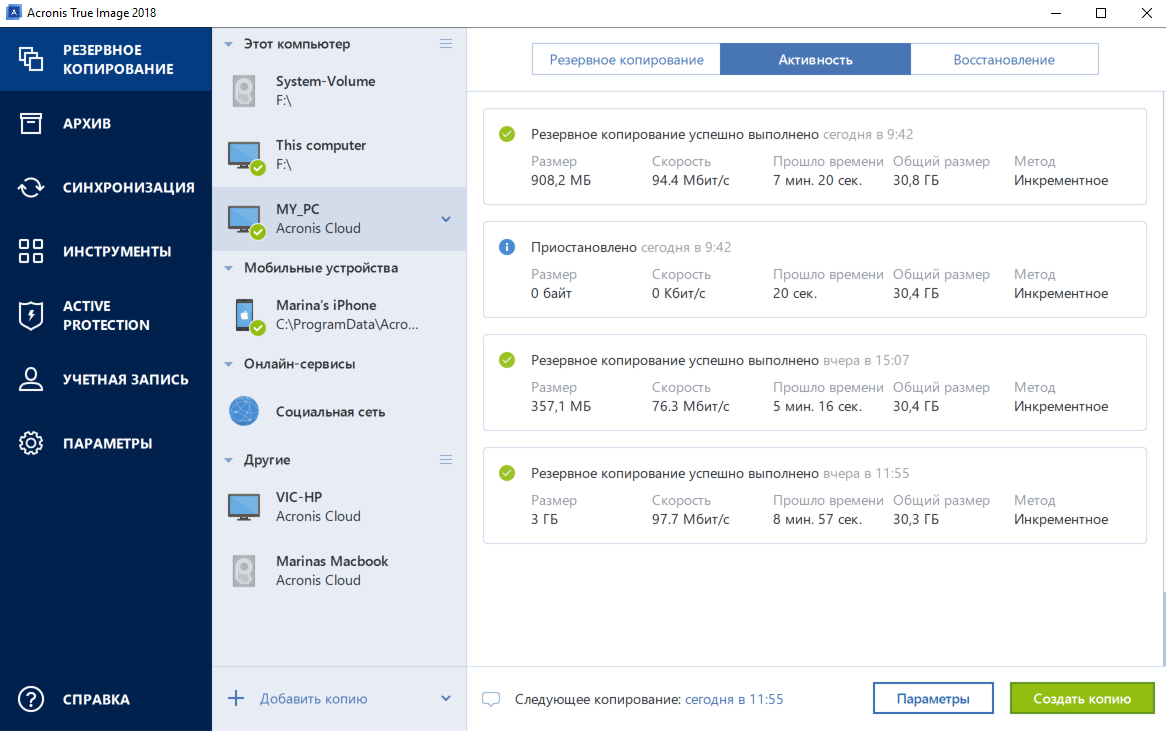Open the Social network globe icon
This screenshot has height=731, width=1166.
point(244,411)
